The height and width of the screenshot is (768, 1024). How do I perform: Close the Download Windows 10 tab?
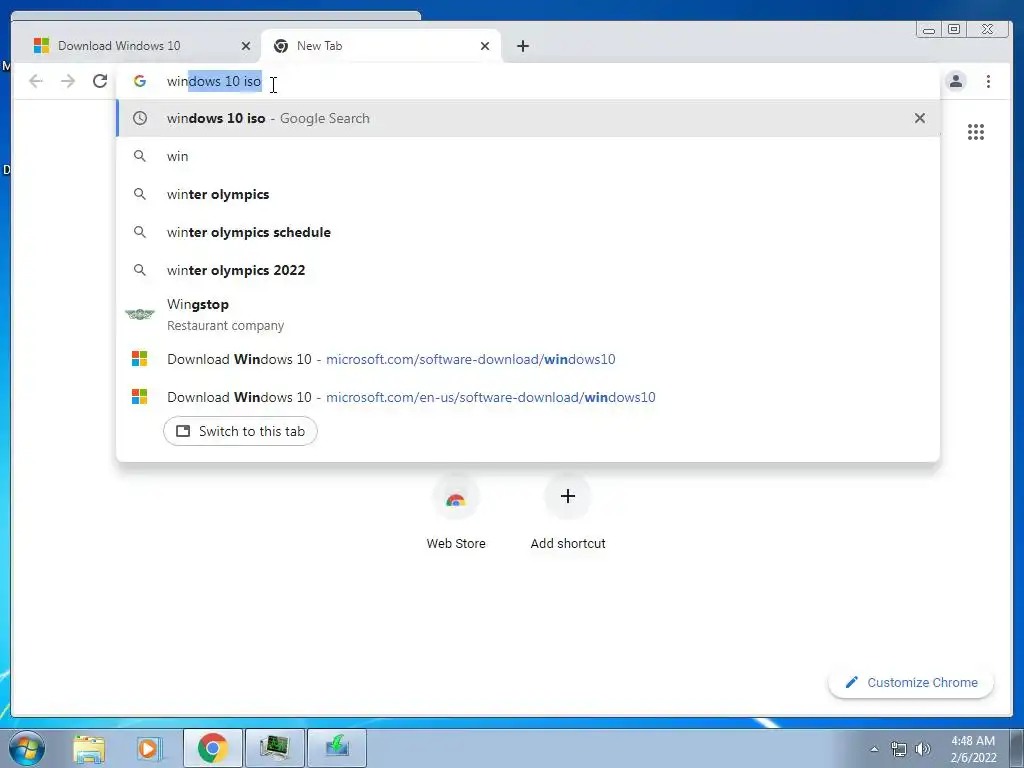coord(246,46)
